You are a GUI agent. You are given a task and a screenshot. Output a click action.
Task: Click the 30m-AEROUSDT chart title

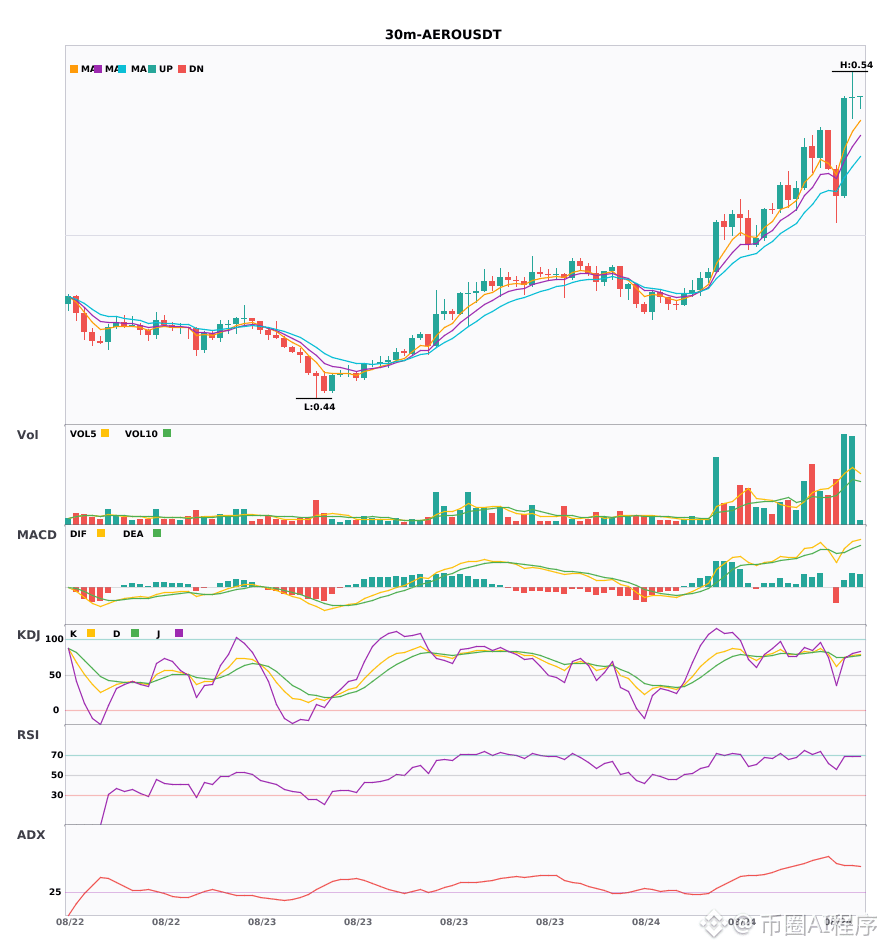443,35
